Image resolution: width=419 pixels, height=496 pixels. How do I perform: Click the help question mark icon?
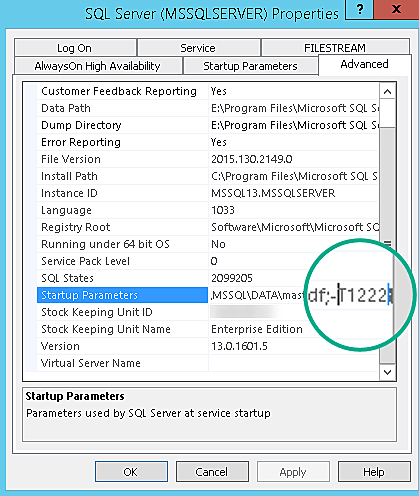click(360, 9)
